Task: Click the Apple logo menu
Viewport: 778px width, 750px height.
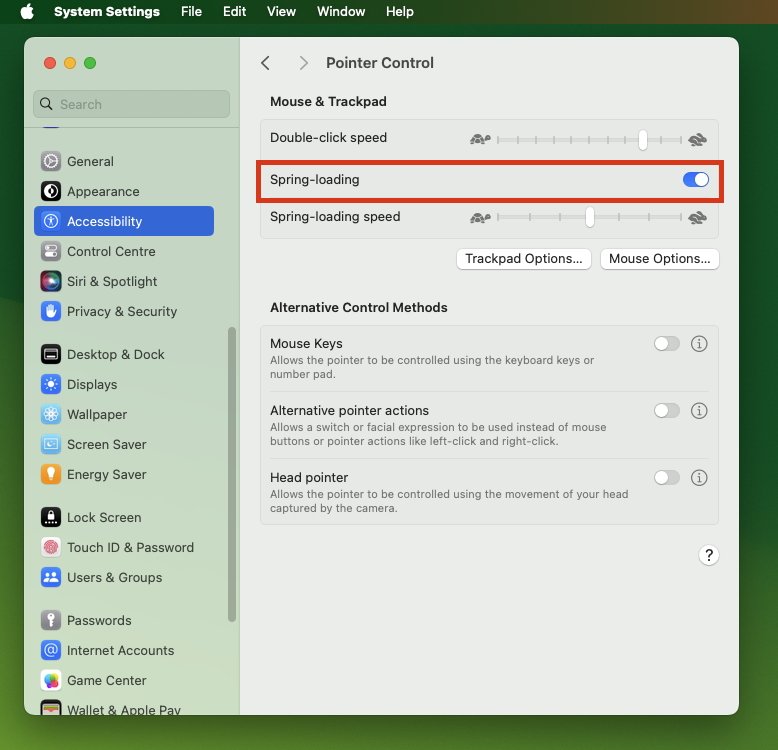Action: (27, 11)
